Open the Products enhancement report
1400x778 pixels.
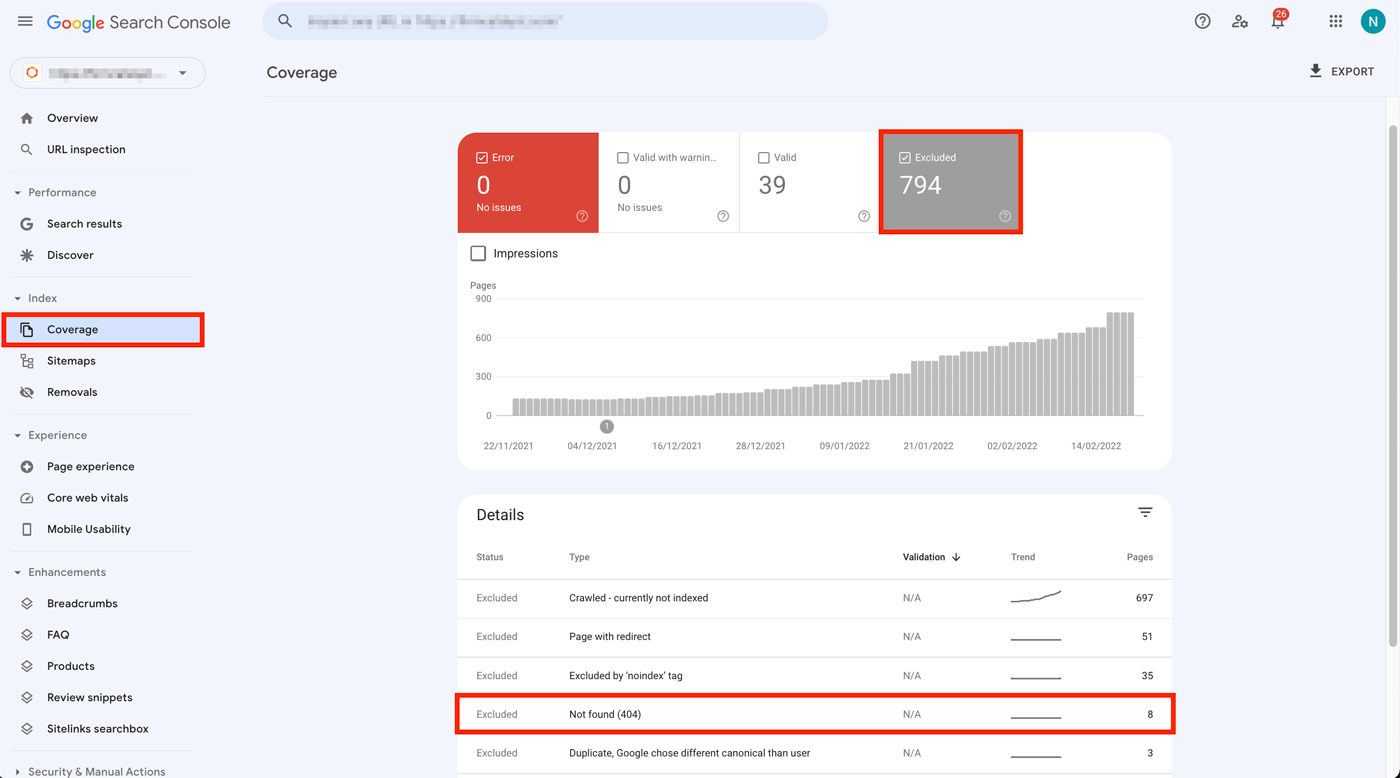click(70, 666)
